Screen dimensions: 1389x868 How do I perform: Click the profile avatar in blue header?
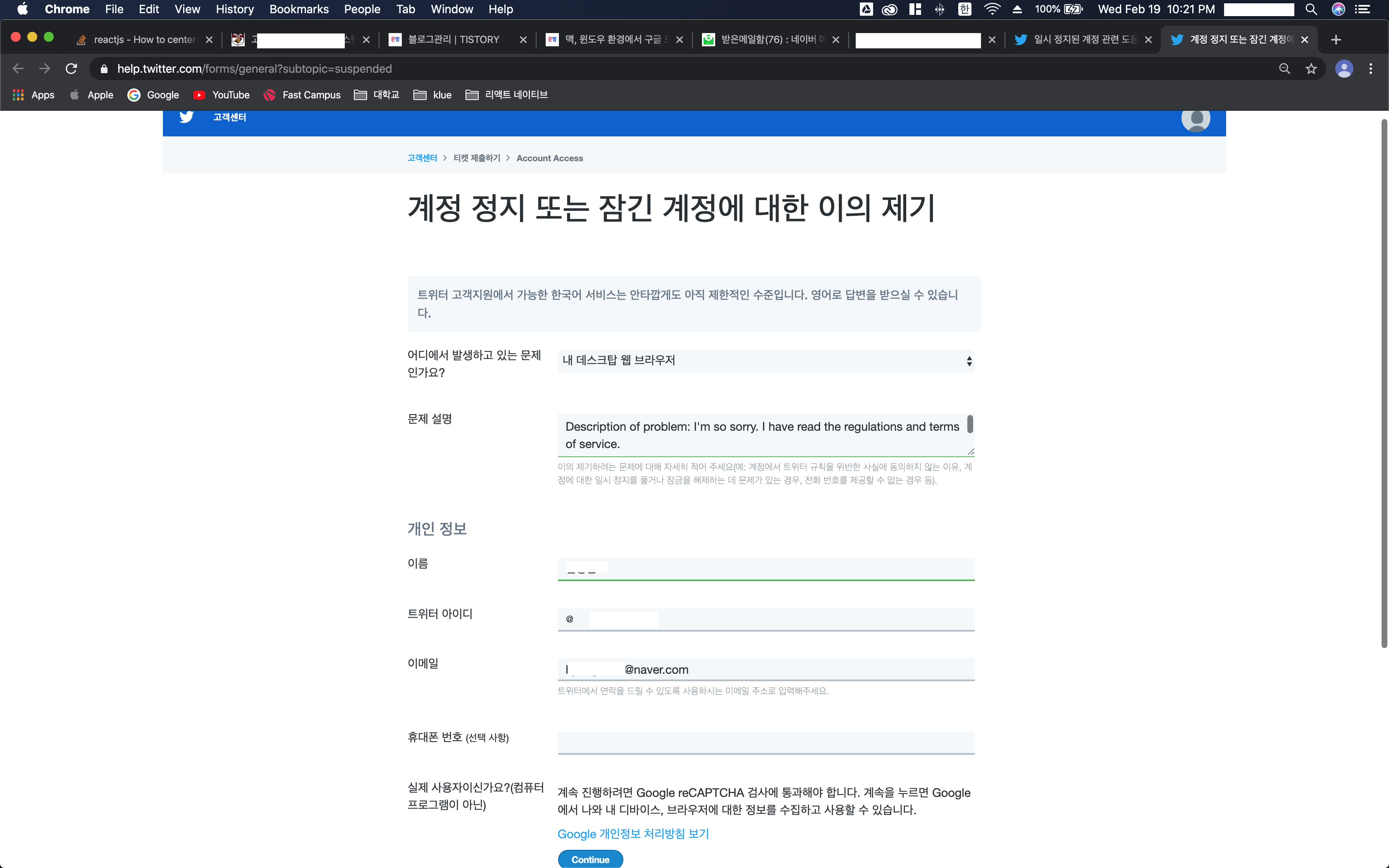(x=1196, y=119)
